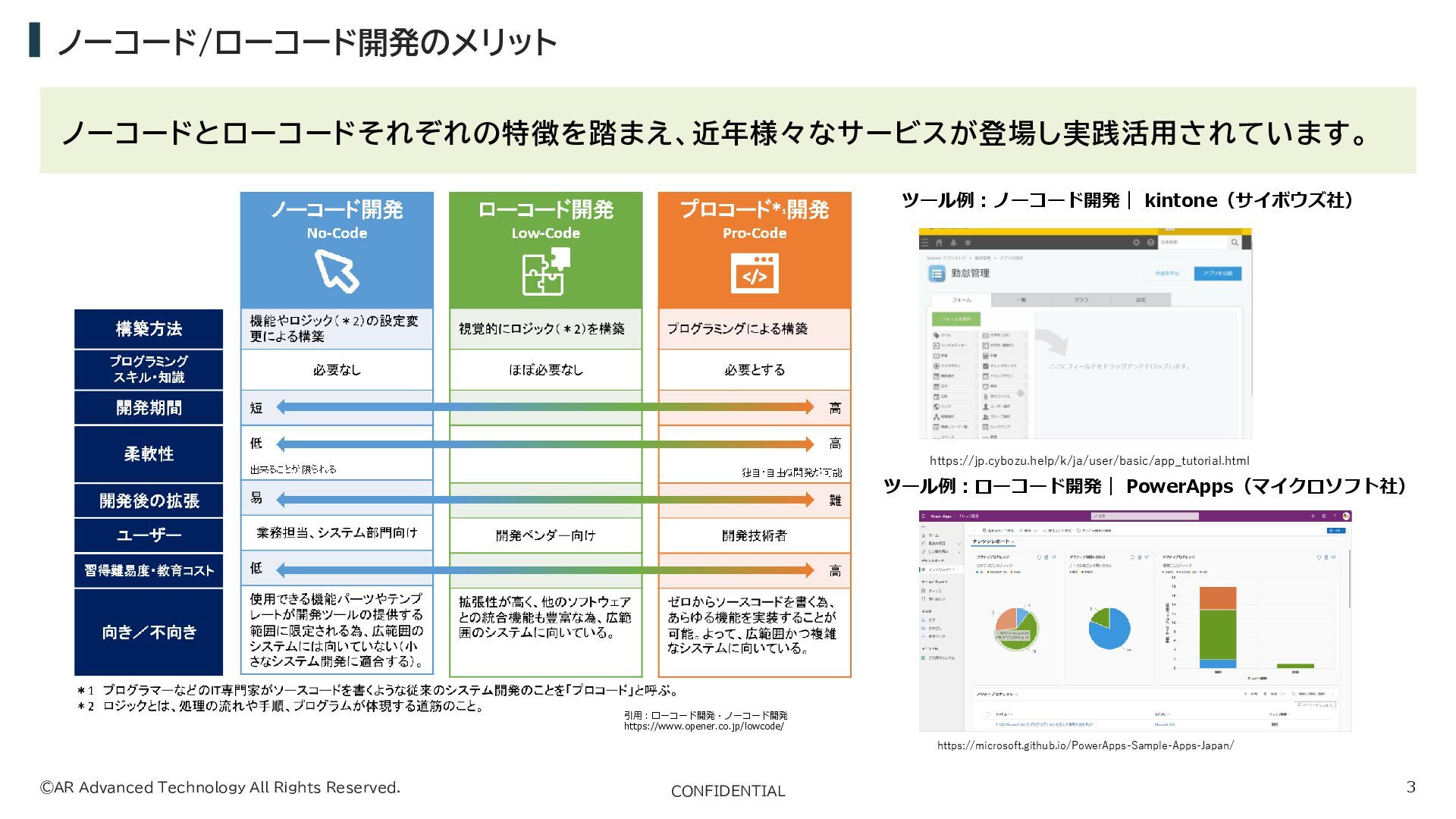This screenshot has height=819, width=1456.
Task: Switch to the 一覧 tab in kintone
Action: pyautogui.click(x=1021, y=300)
